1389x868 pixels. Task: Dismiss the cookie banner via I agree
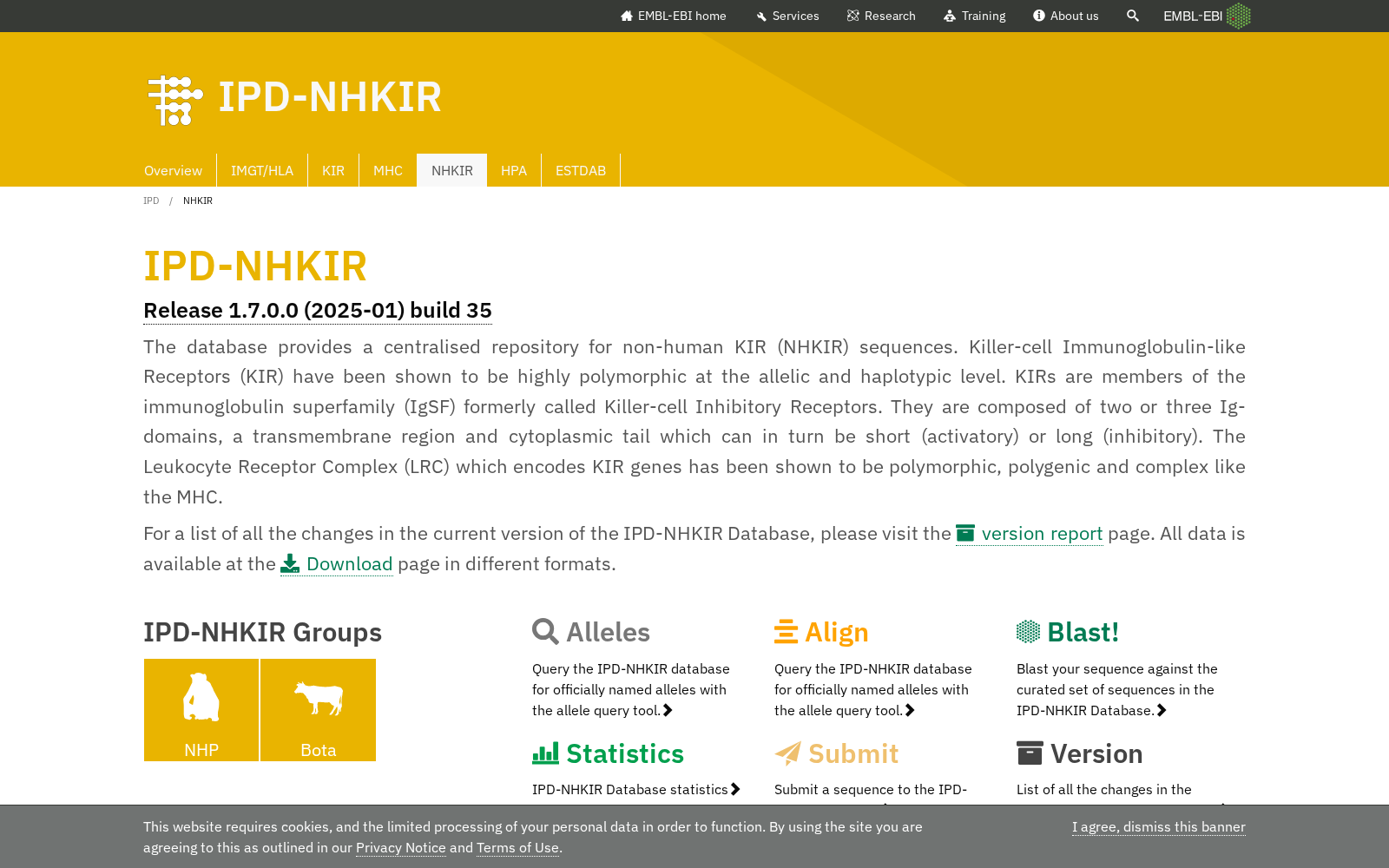(x=1159, y=826)
